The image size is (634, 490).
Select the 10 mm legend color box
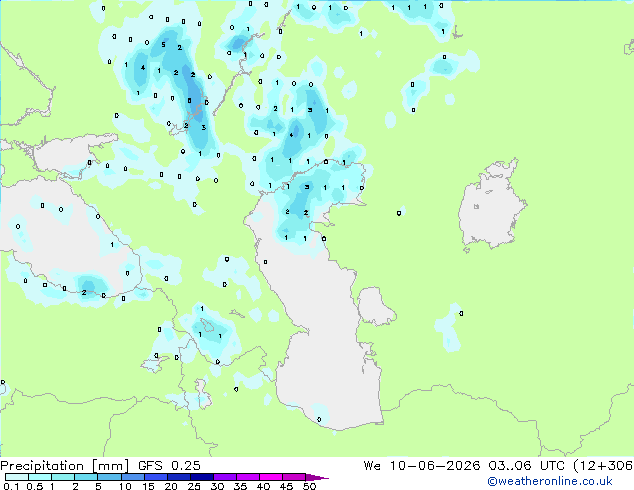[x=132, y=477]
